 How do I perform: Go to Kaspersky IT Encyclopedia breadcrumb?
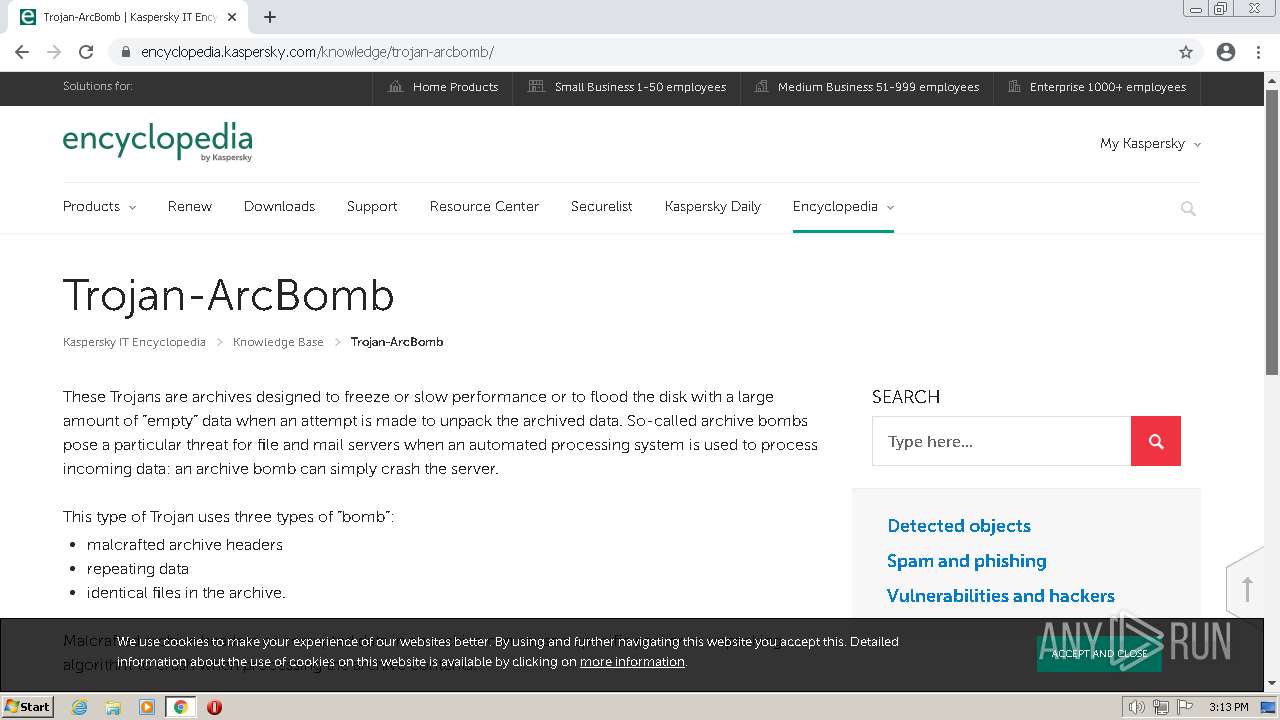point(134,342)
